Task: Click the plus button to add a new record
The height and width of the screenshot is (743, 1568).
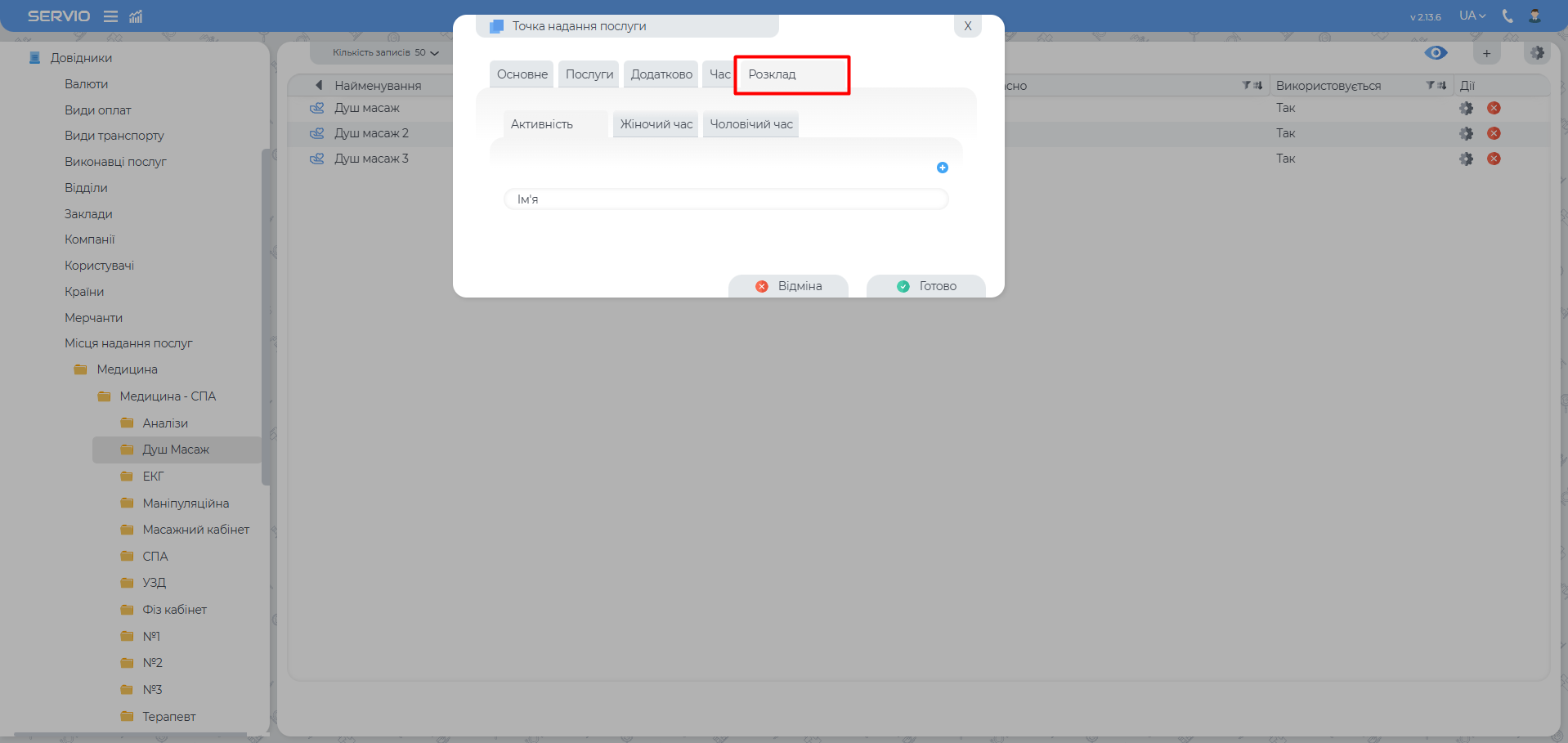Action: [x=1486, y=53]
